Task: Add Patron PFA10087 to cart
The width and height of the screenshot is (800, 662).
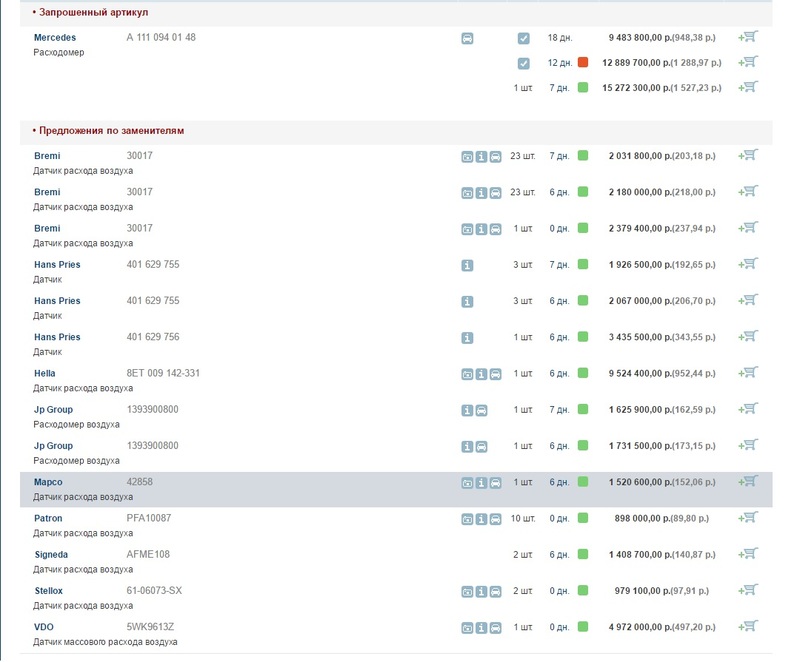Action: click(747, 519)
